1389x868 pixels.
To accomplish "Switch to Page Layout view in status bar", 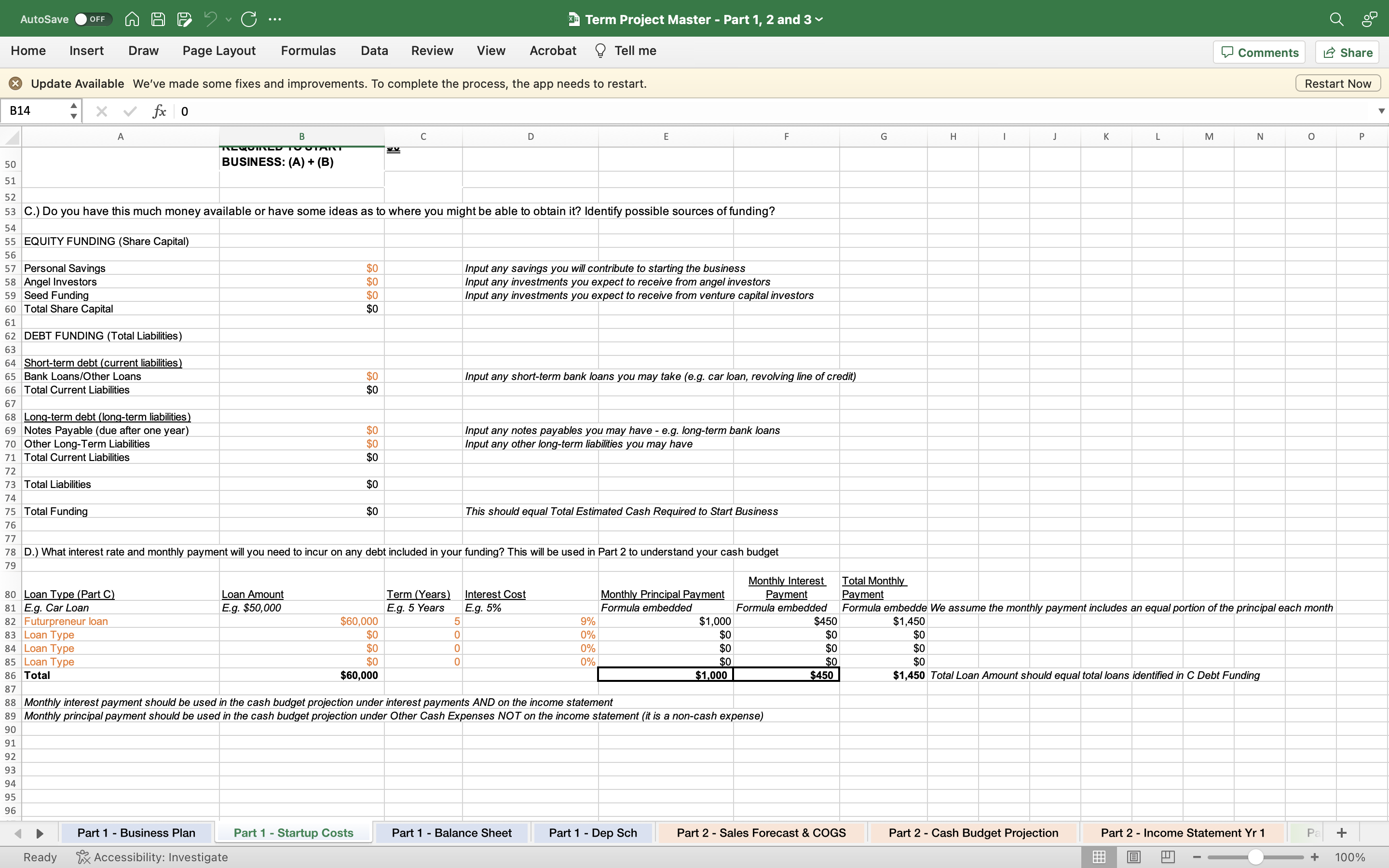I will [x=1133, y=856].
